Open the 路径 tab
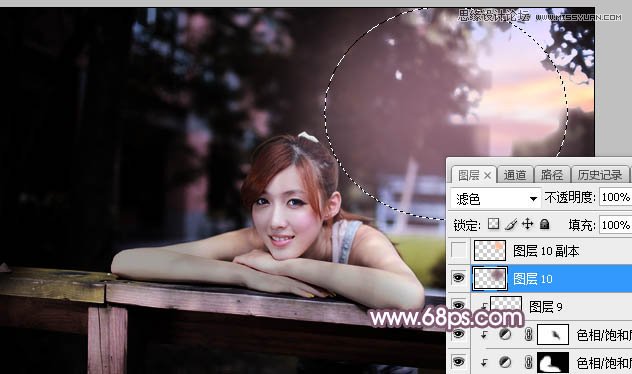The height and width of the screenshot is (374, 632). [x=552, y=175]
